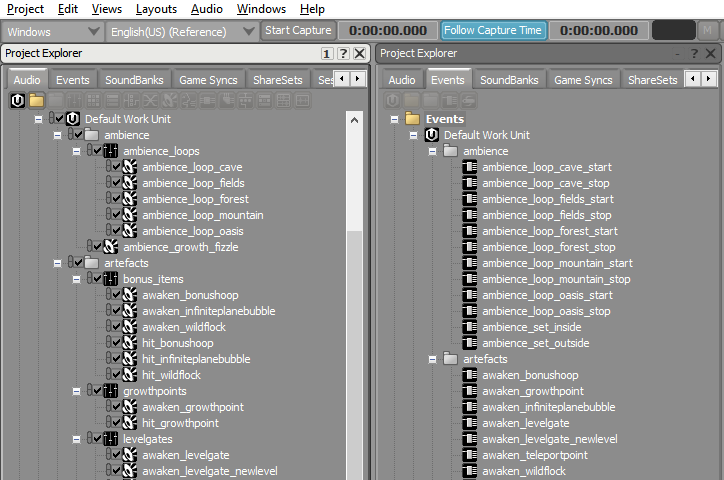
Task: Click the scroll-up arrow of left tree
Action: pos(355,120)
